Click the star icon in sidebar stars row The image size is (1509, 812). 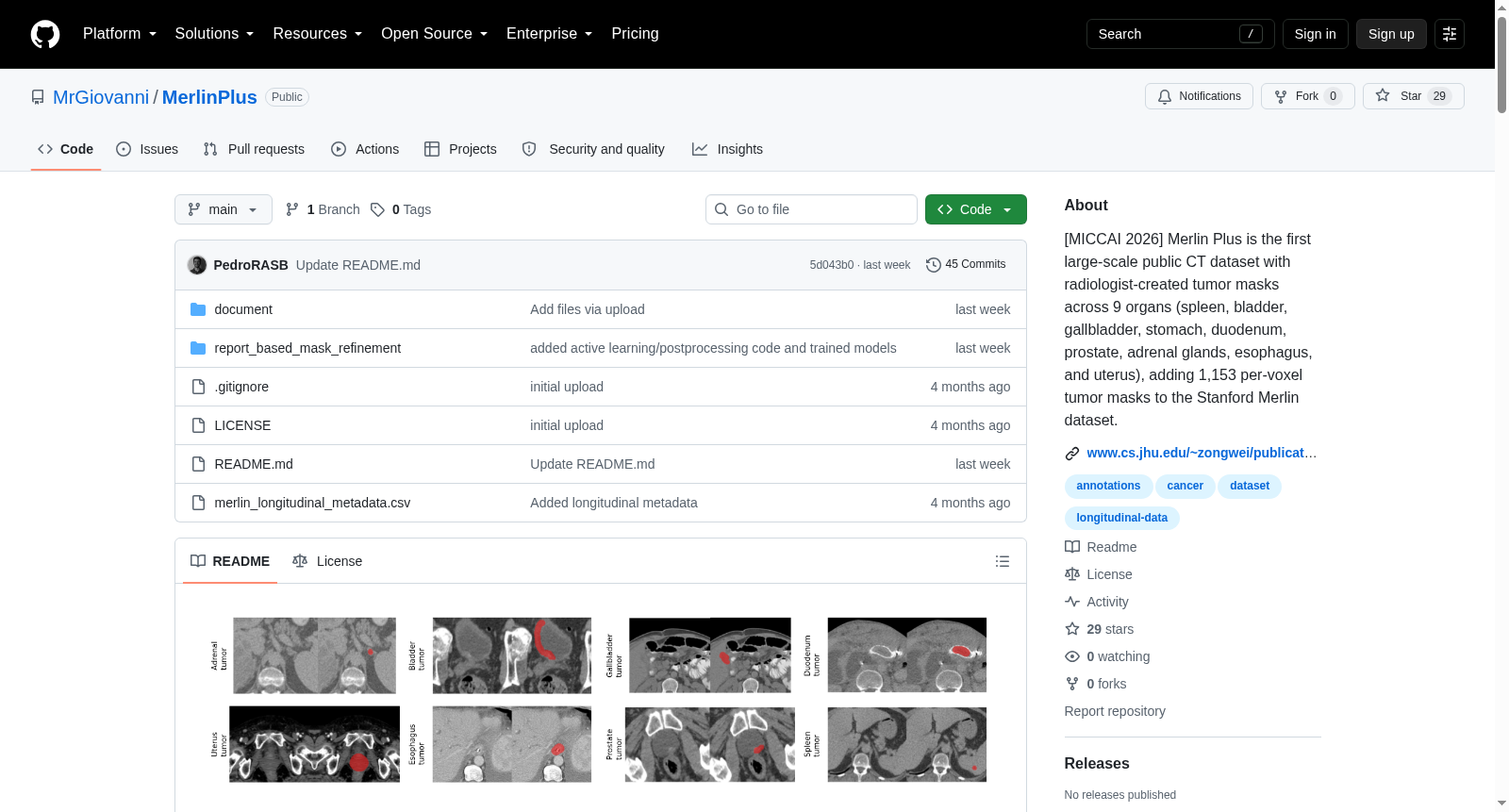[x=1072, y=629]
